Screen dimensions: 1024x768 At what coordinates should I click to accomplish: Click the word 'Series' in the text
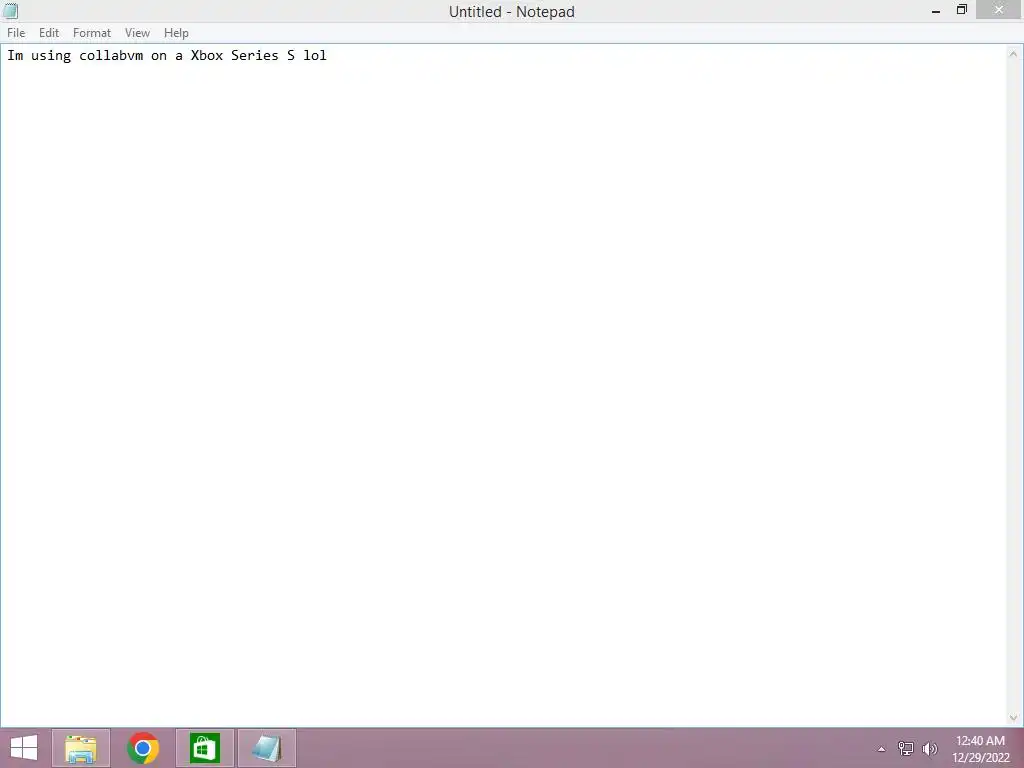click(x=255, y=56)
